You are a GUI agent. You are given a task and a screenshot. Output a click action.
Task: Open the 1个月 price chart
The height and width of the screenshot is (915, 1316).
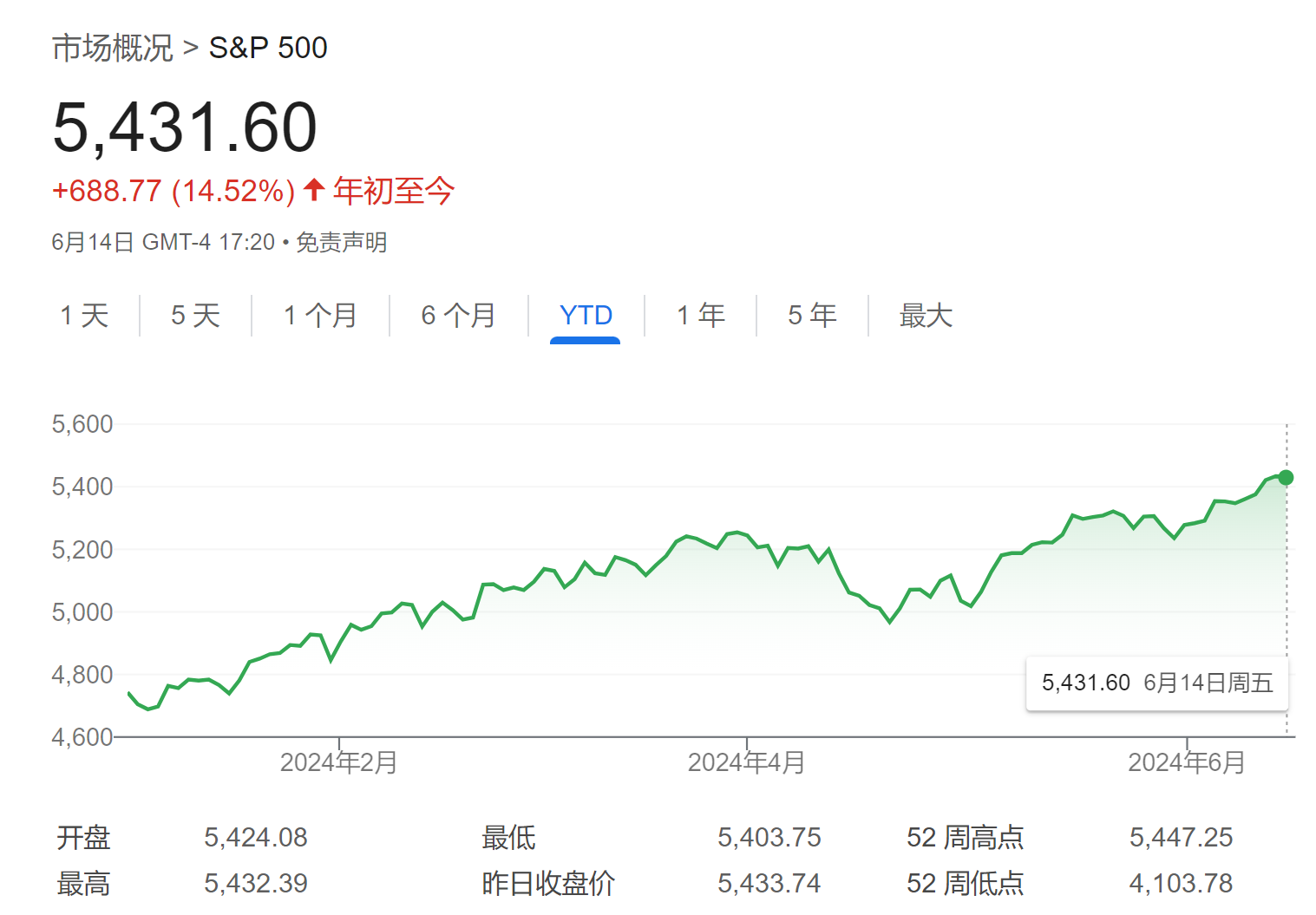[x=320, y=316]
